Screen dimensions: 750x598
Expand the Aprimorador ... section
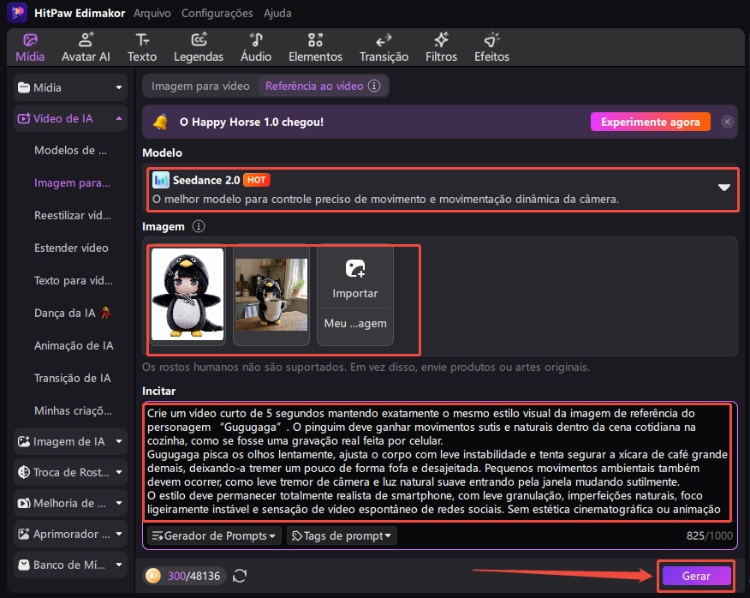pyautogui.click(x=70, y=534)
